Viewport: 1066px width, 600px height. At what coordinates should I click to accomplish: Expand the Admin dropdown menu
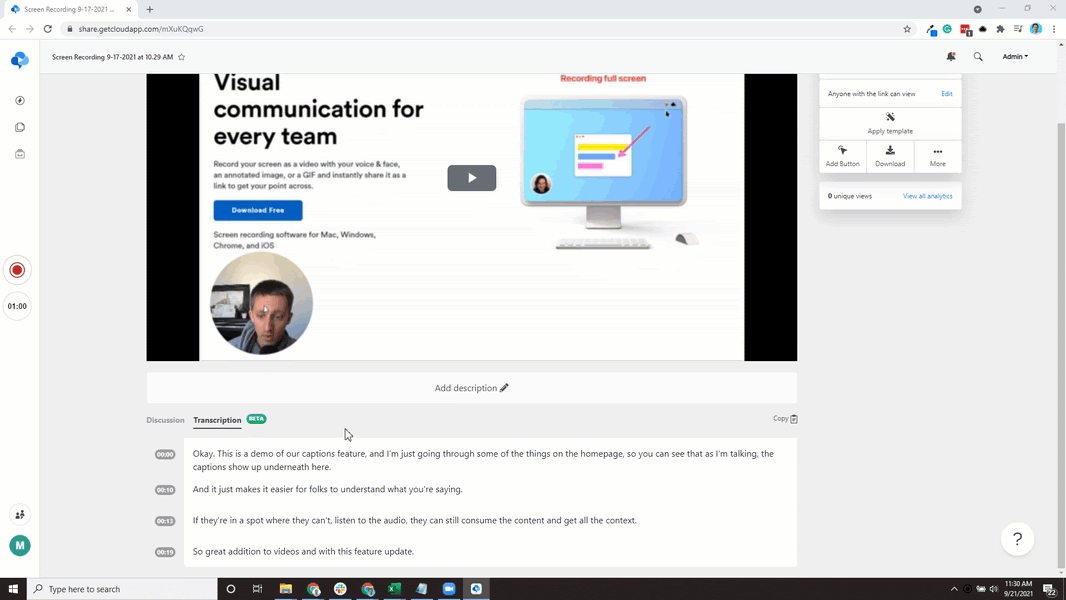(1015, 56)
